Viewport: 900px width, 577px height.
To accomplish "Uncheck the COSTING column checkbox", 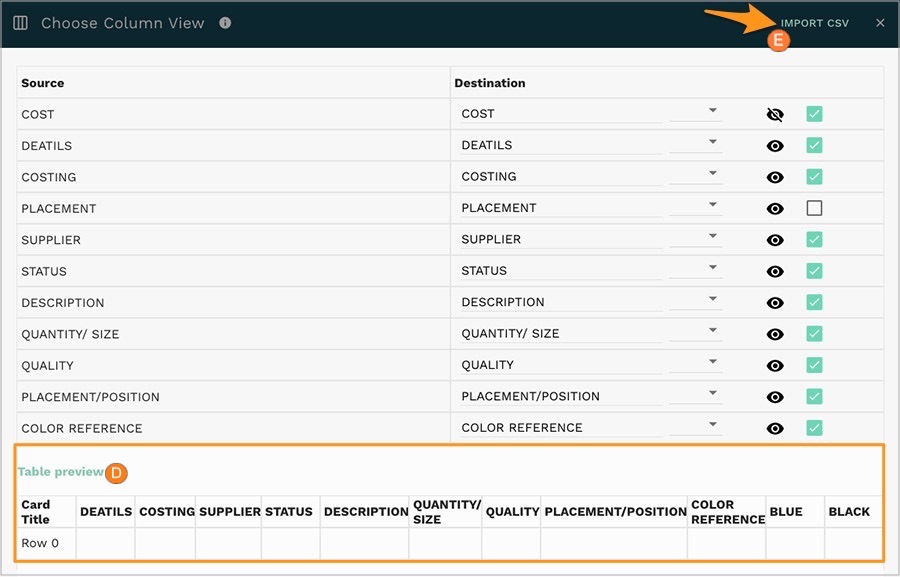I will pos(814,177).
